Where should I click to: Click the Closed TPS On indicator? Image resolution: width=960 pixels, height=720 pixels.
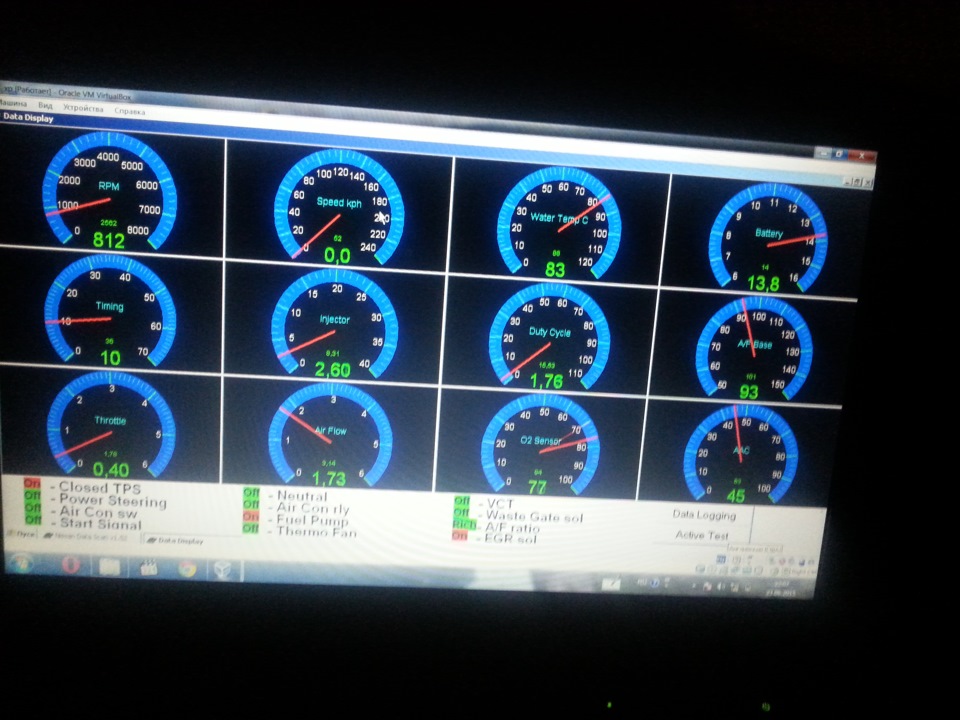(32, 484)
